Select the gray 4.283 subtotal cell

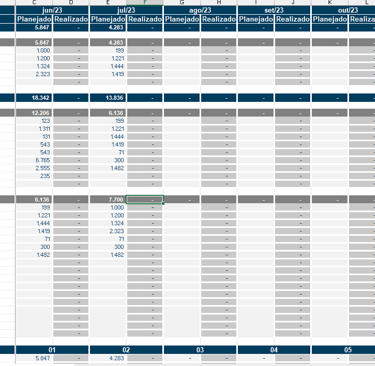point(108,43)
